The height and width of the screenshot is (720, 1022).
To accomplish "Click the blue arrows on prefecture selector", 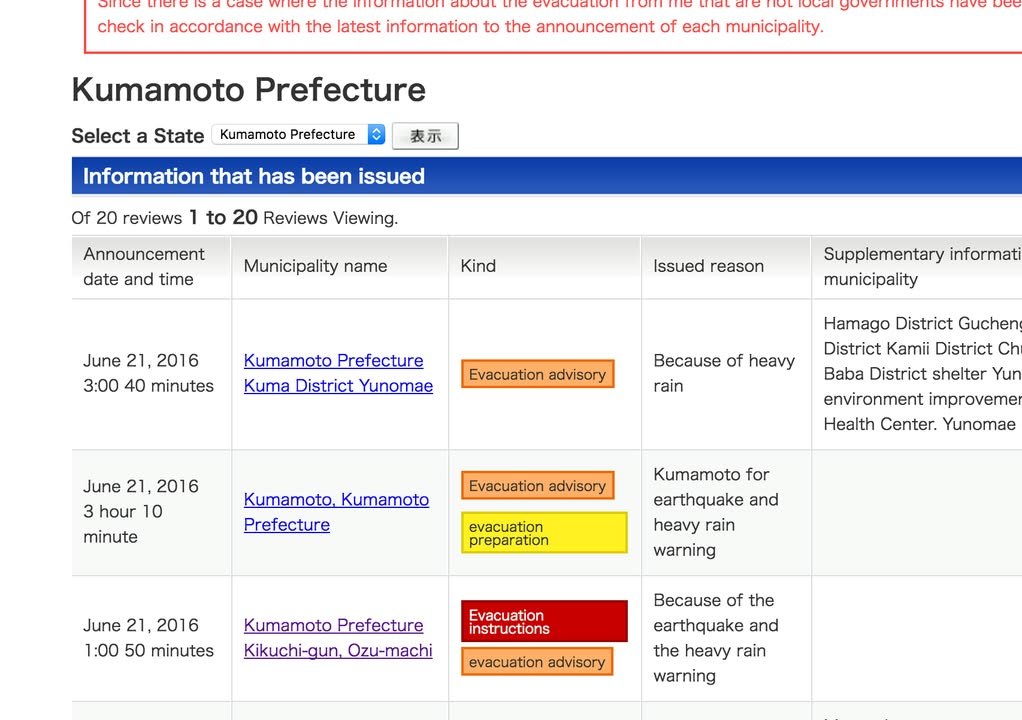I will point(376,134).
